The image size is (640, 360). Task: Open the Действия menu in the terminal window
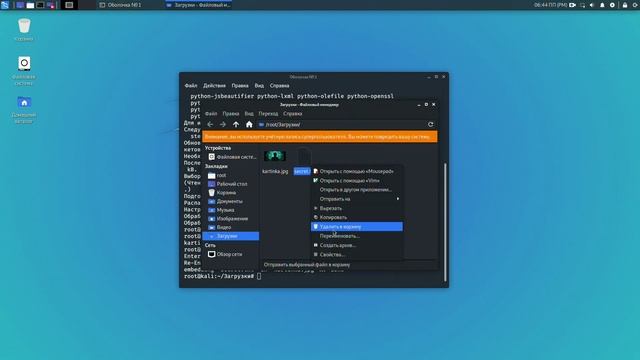click(x=214, y=86)
